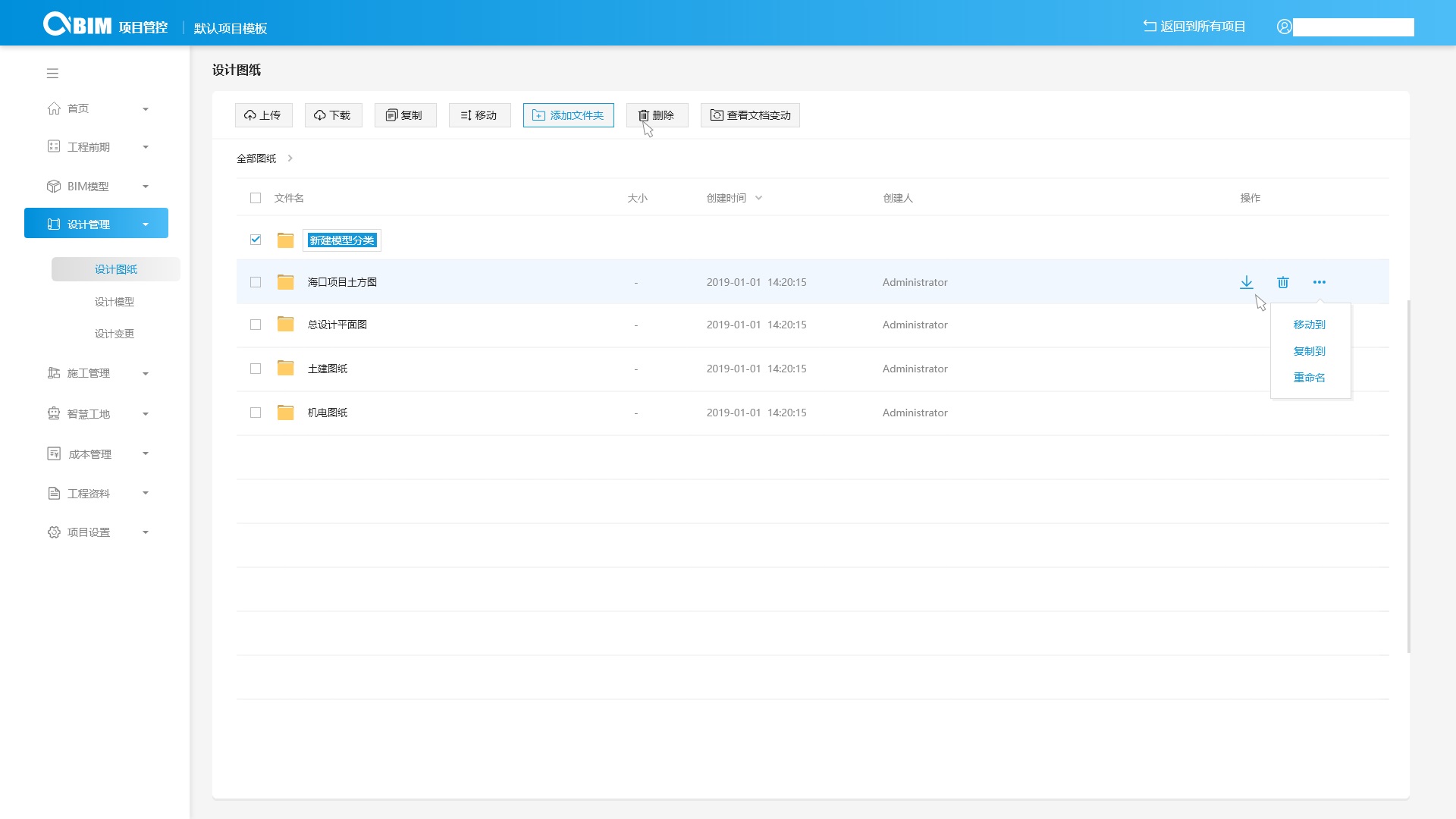The image size is (1456, 819).
Task: Select 重命名 from the context menu
Action: click(1309, 378)
